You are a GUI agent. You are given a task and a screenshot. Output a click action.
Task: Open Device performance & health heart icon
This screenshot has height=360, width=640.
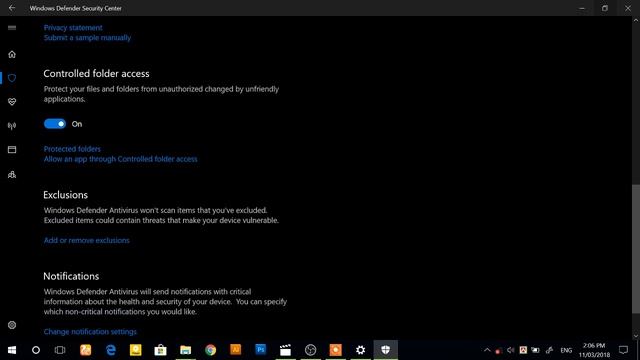pyautogui.click(x=12, y=102)
